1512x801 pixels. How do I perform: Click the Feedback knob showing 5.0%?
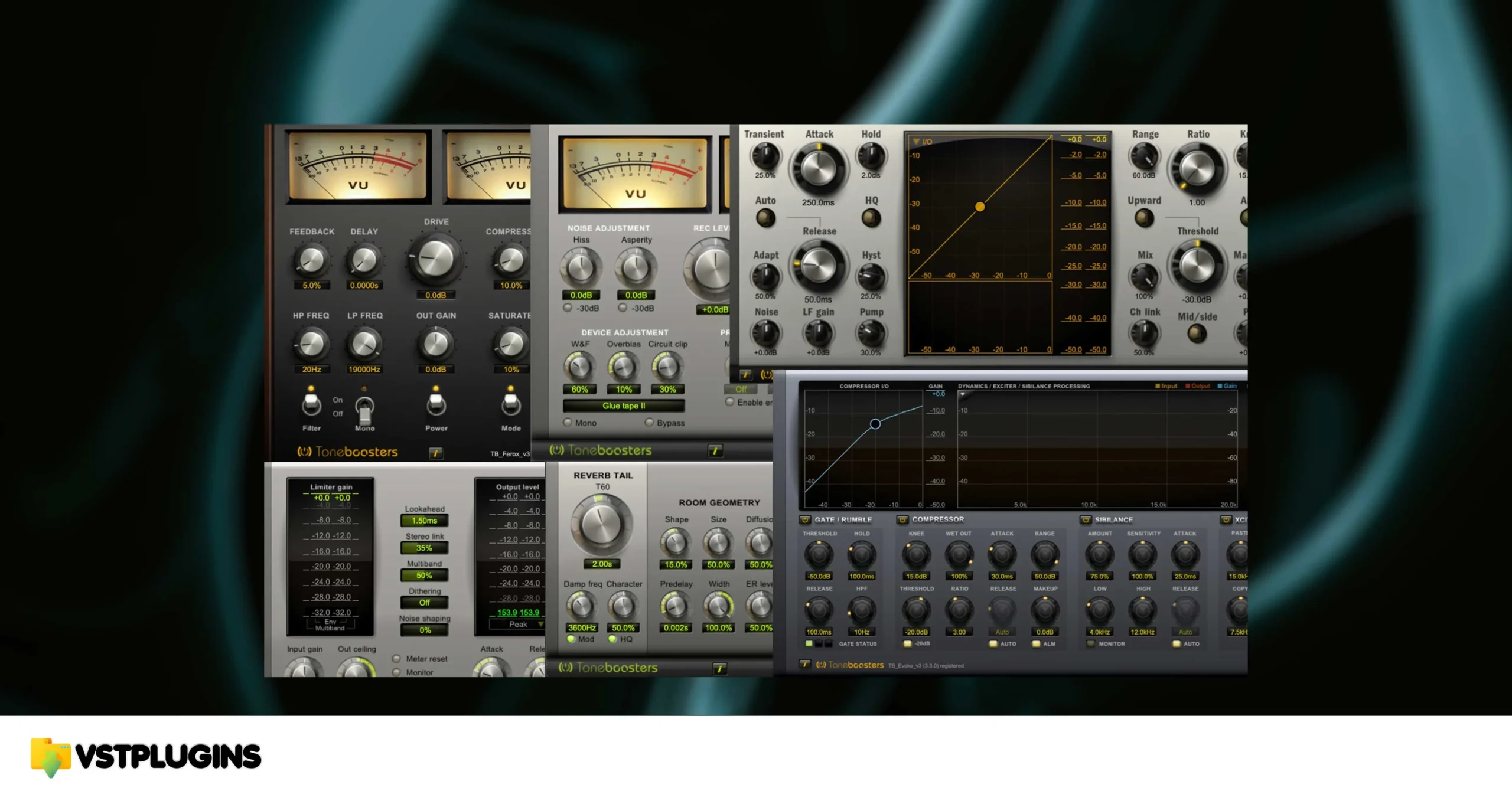pos(311,260)
